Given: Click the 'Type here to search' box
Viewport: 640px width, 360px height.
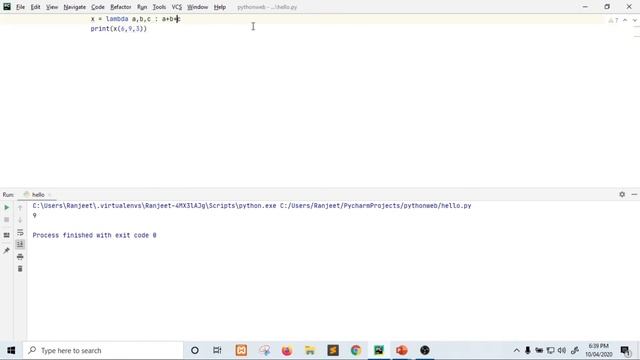Looking at the screenshot, I should [x=103, y=350].
